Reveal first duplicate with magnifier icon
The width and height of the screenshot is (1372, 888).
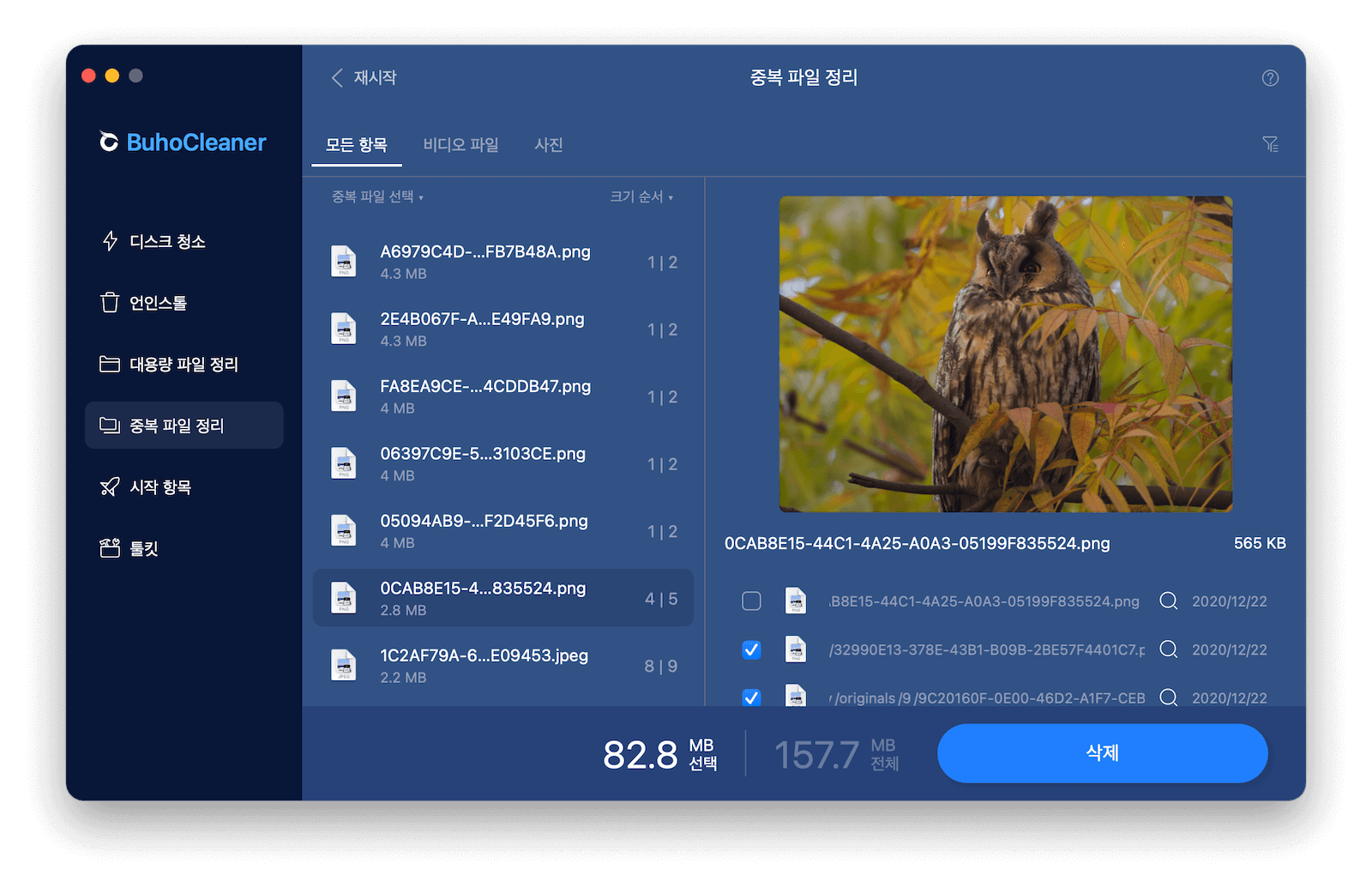pyautogui.click(x=1168, y=601)
